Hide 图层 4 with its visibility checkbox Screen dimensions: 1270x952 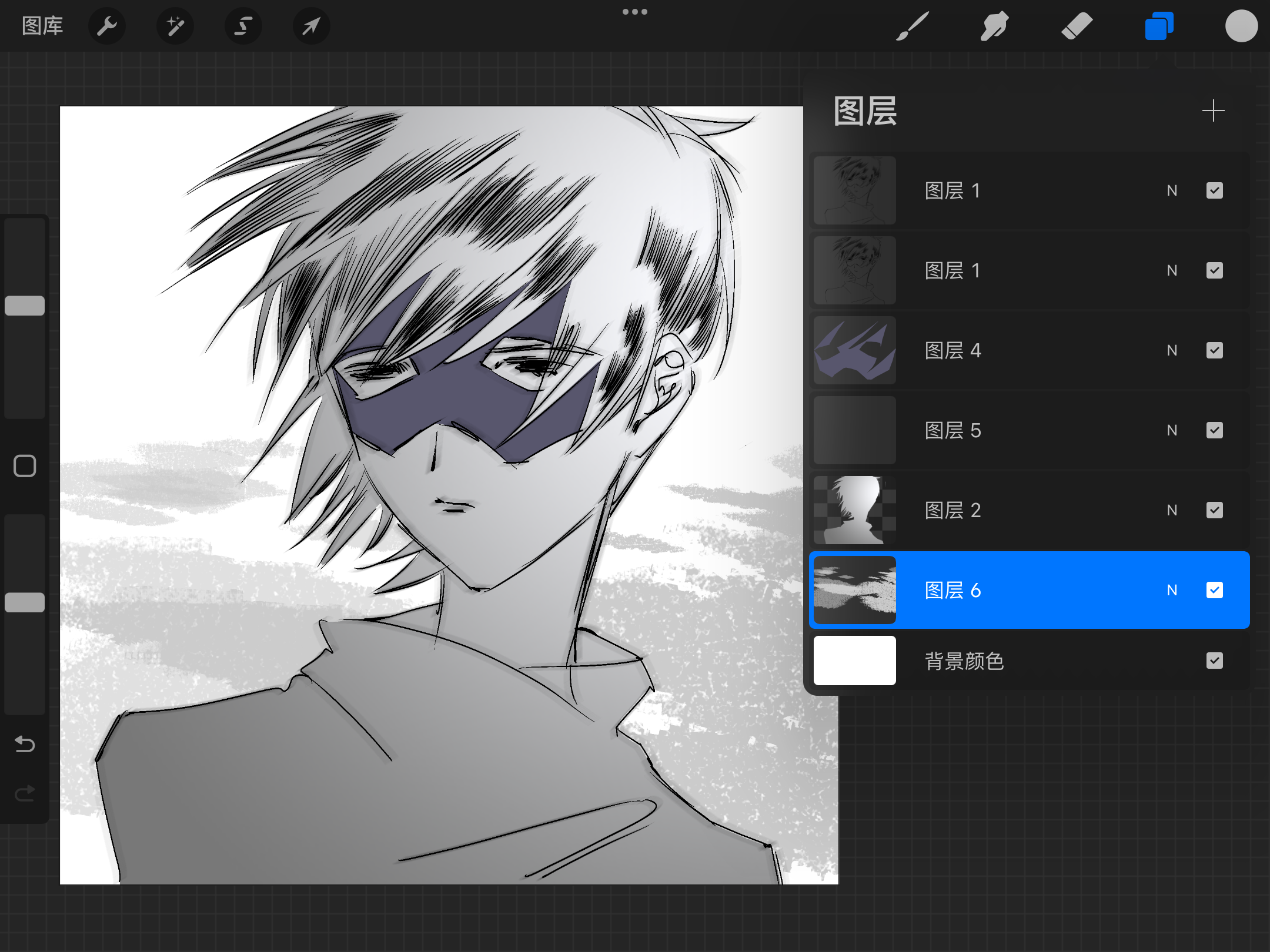tap(1214, 350)
